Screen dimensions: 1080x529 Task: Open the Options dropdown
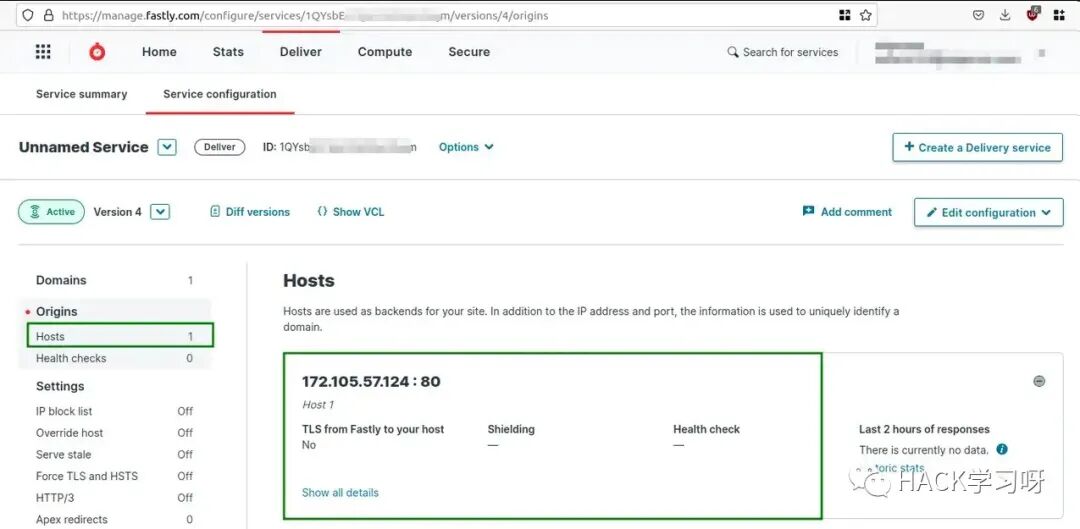[466, 147]
